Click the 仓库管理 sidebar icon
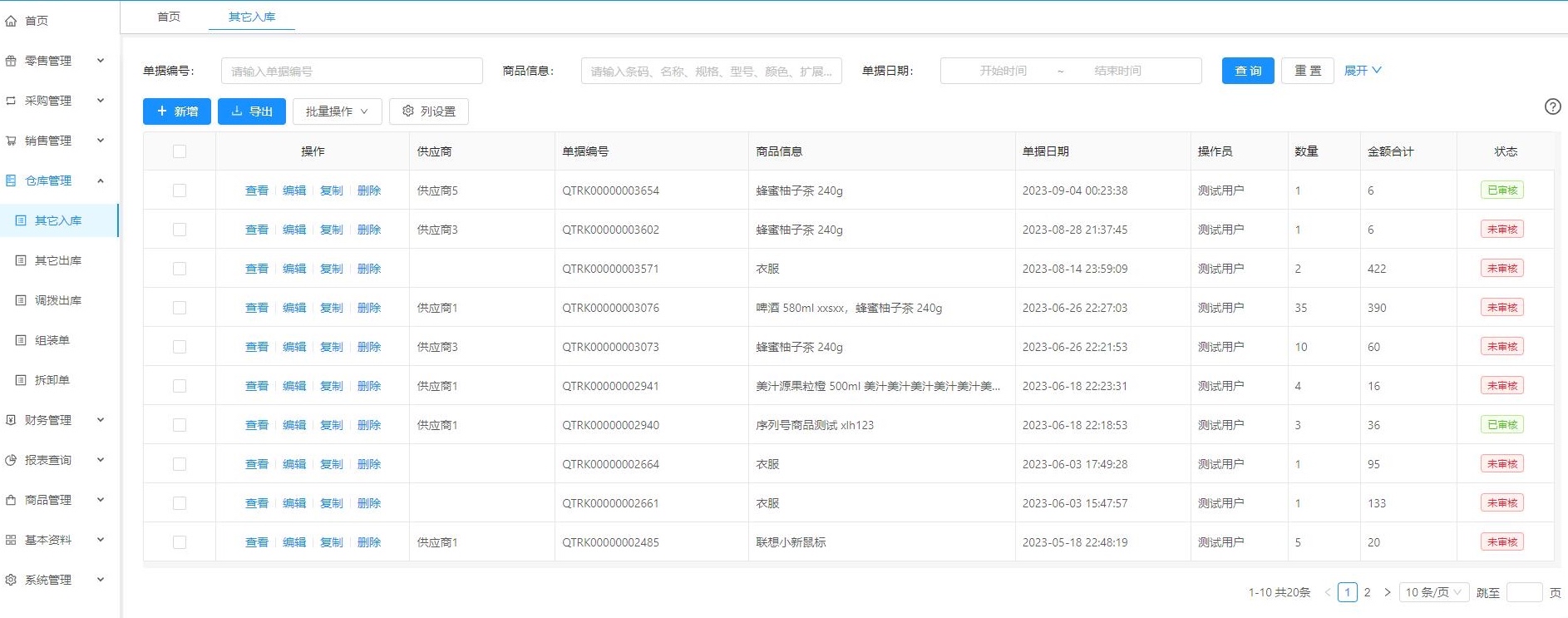1568x618 pixels. (x=11, y=180)
